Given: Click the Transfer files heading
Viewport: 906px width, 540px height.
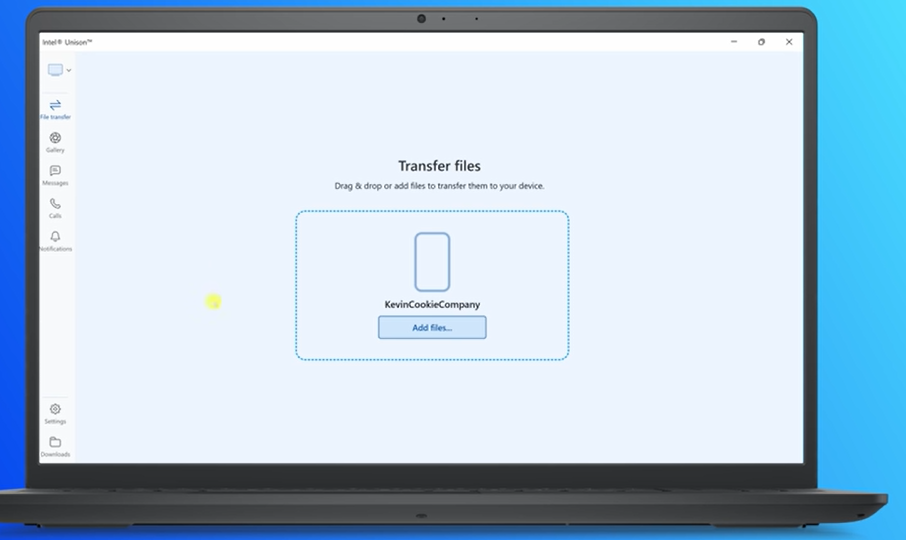Looking at the screenshot, I should click(439, 166).
